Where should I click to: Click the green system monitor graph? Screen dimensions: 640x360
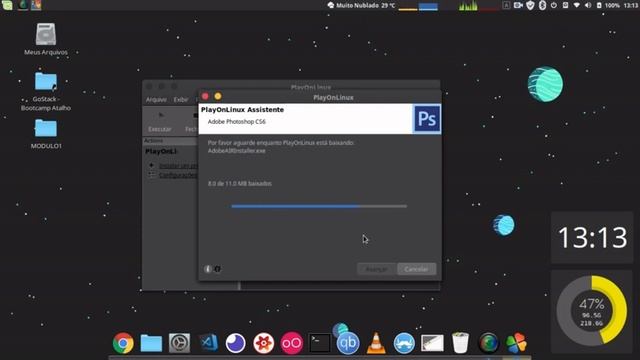(468, 5)
